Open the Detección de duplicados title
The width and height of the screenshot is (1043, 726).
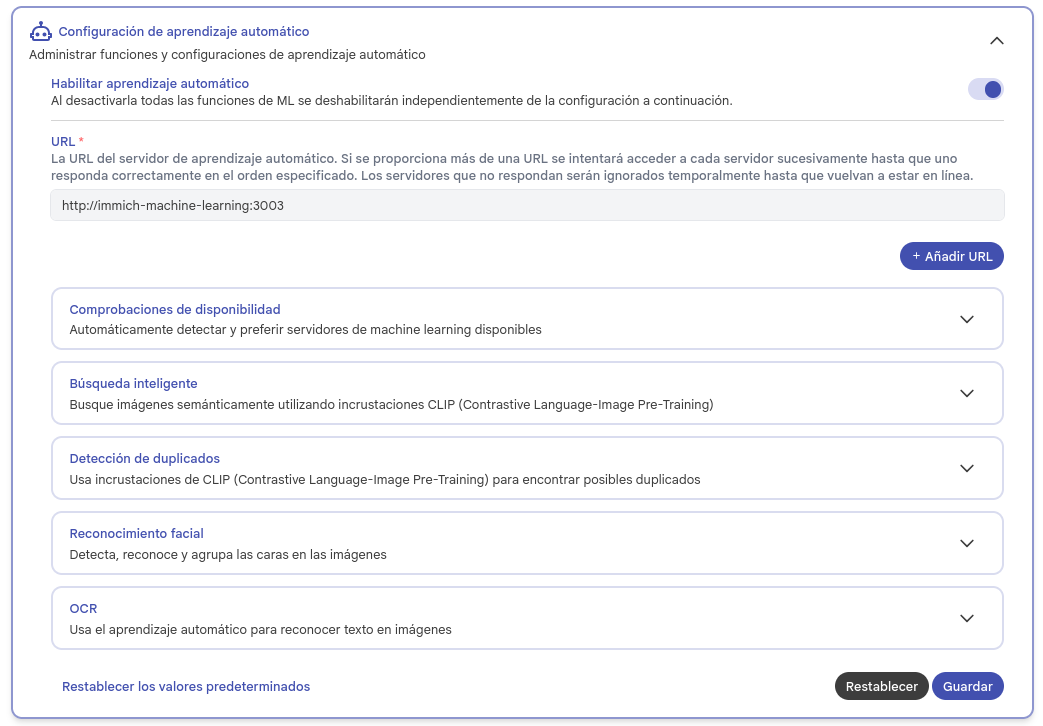coord(144,459)
